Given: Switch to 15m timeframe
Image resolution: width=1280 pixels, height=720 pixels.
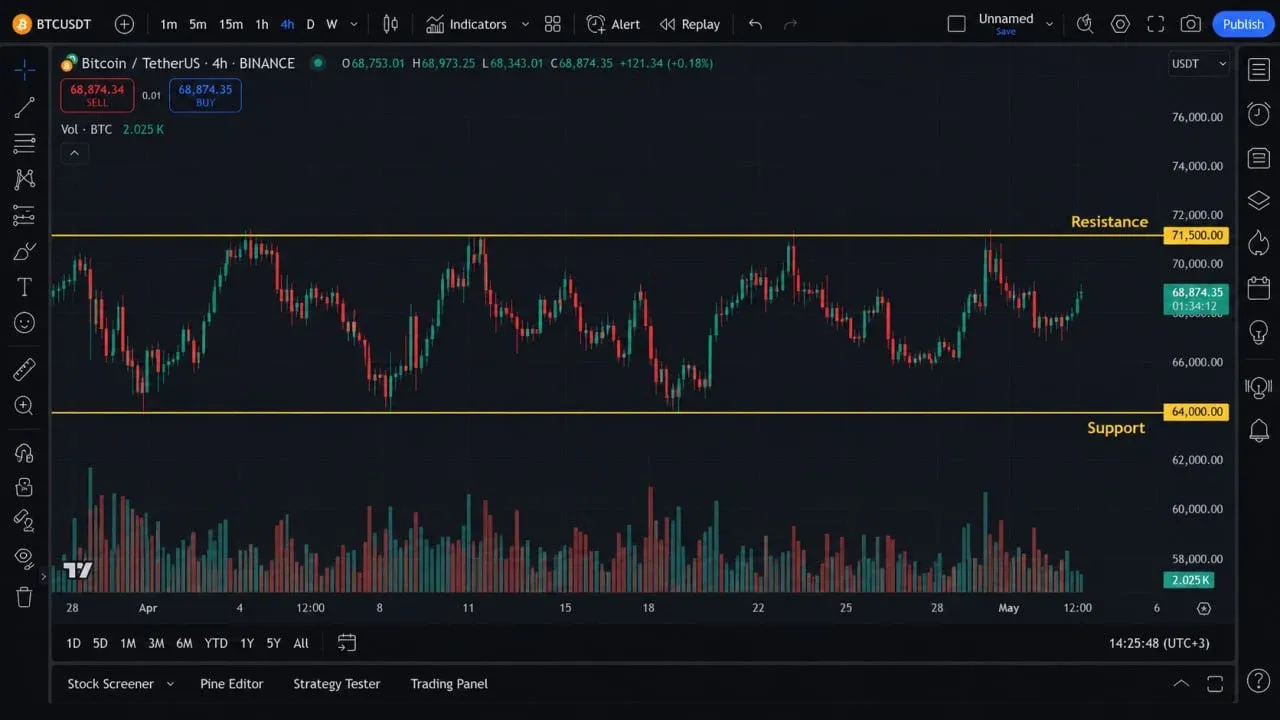Looking at the screenshot, I should [231, 24].
